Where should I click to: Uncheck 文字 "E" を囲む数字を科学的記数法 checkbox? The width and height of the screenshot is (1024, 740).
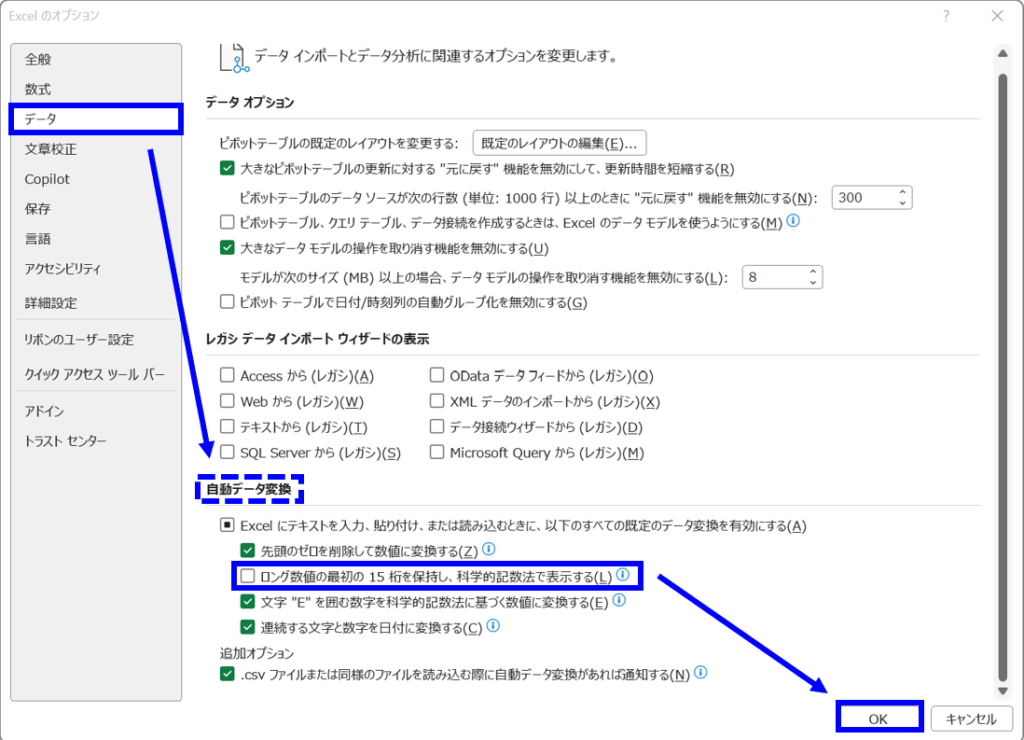tap(248, 602)
